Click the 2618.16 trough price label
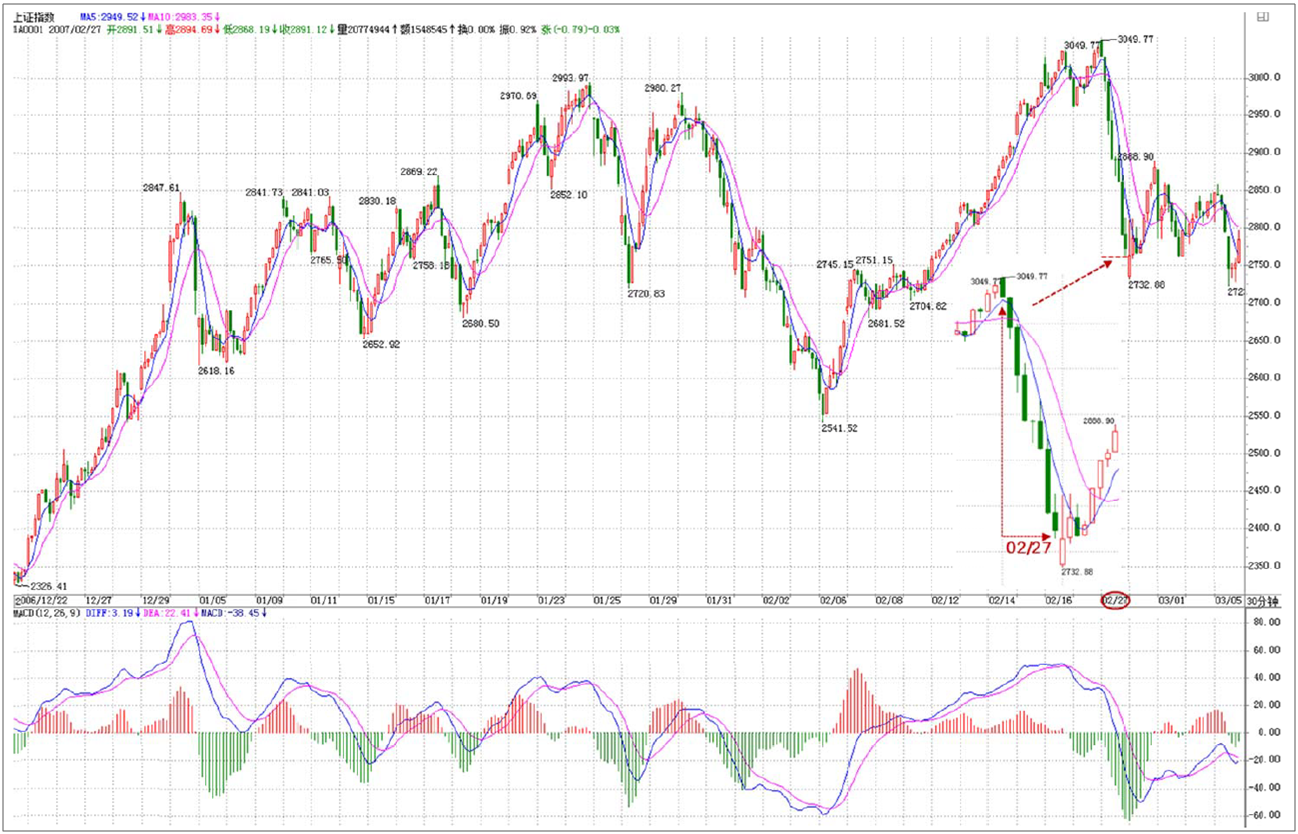The height and width of the screenshot is (834, 1298). [216, 370]
